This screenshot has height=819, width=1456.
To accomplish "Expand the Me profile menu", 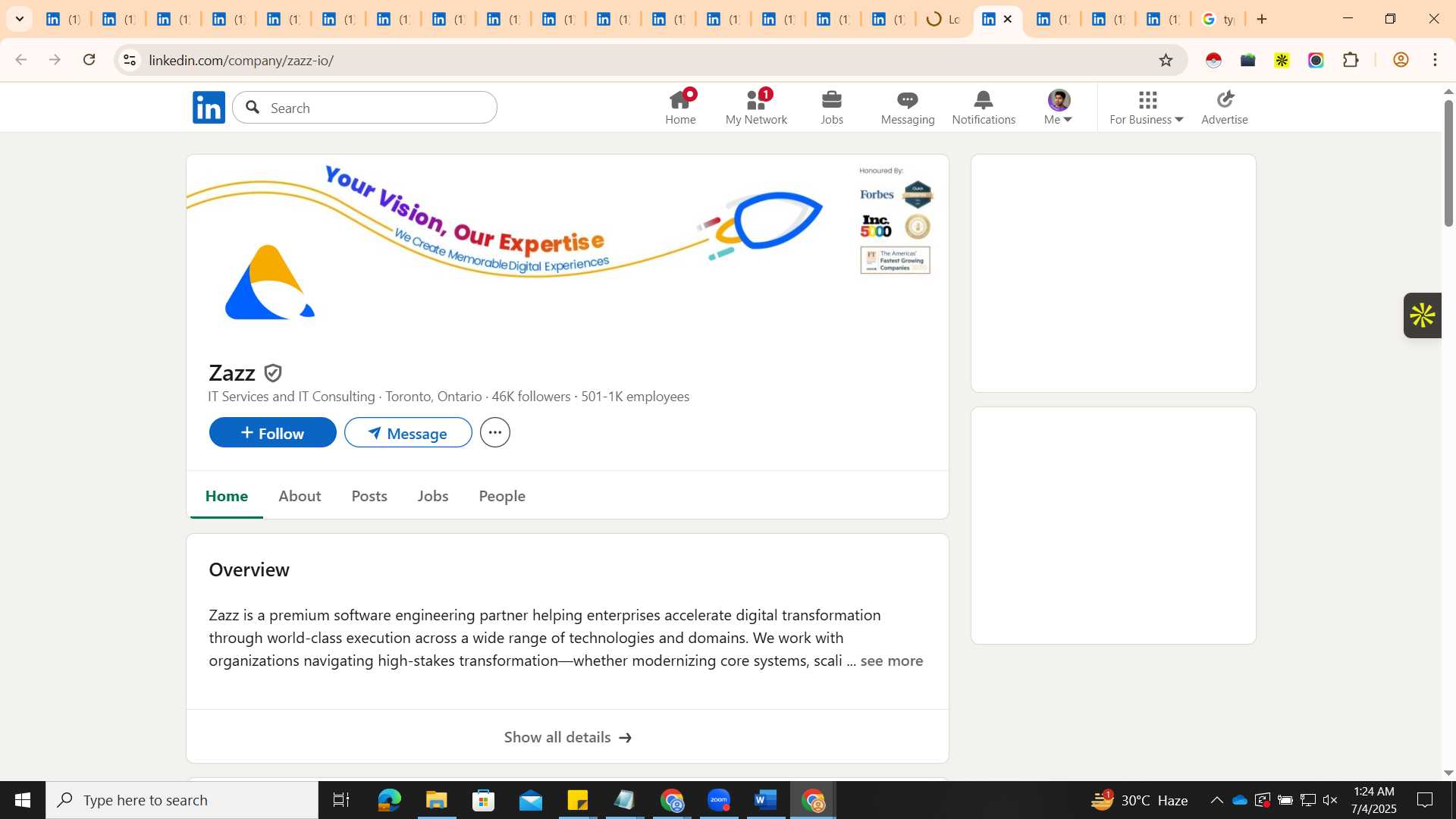I will 1059,107.
